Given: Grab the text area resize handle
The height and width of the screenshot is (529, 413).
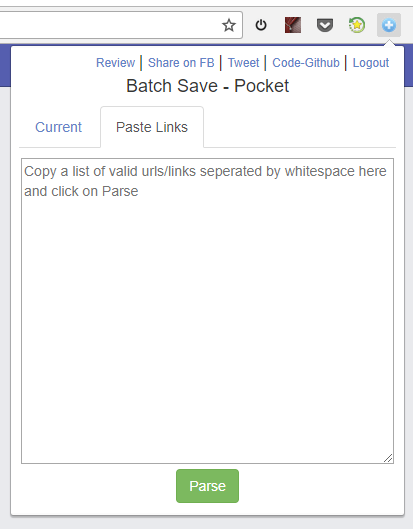Looking at the screenshot, I should tap(388, 458).
